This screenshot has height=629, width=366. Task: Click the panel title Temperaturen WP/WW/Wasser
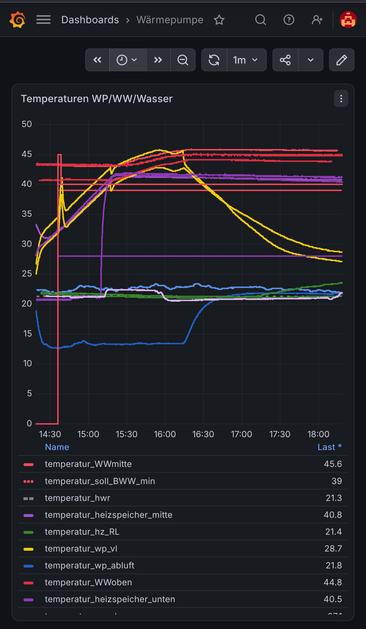[x=97, y=98]
